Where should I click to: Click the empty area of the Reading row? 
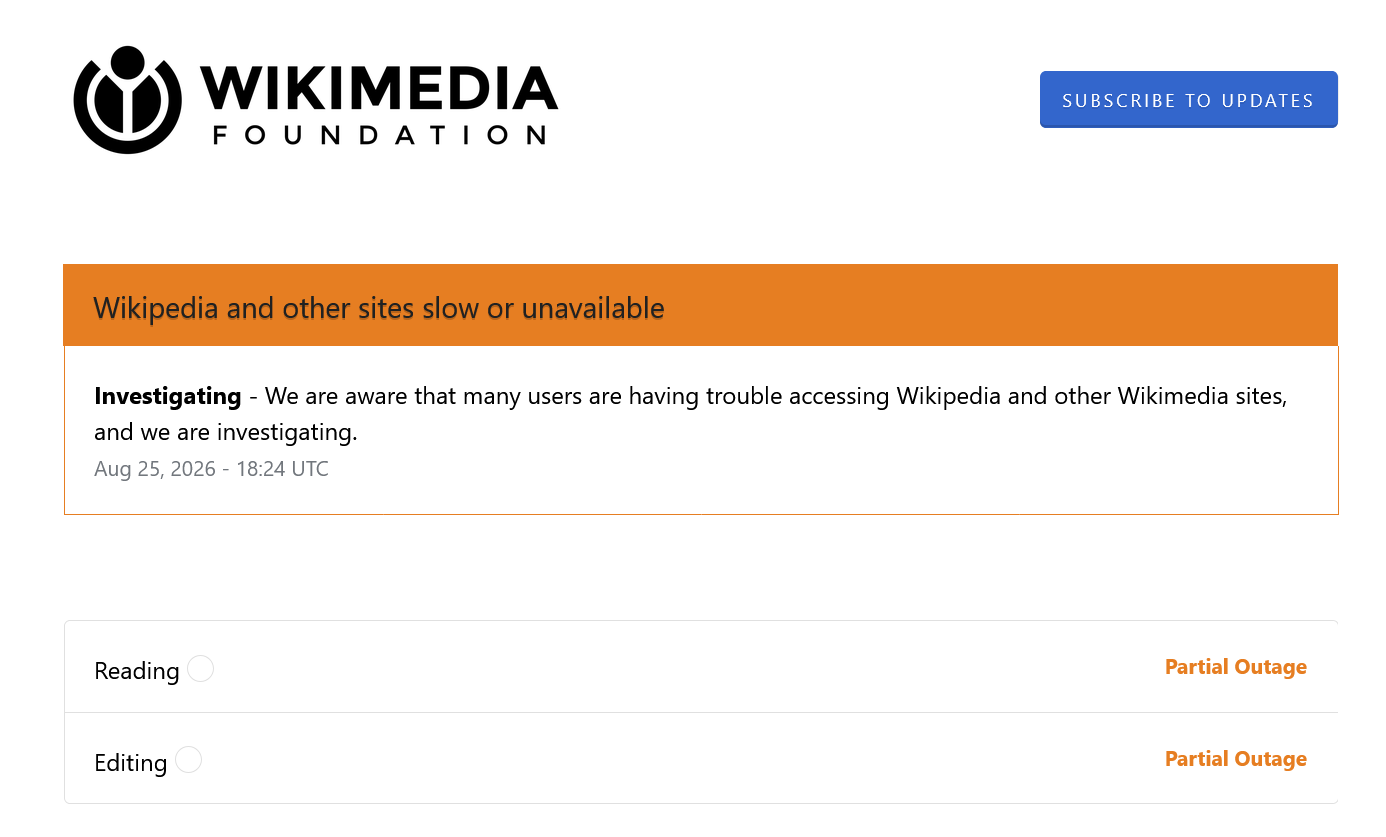tap(690, 667)
